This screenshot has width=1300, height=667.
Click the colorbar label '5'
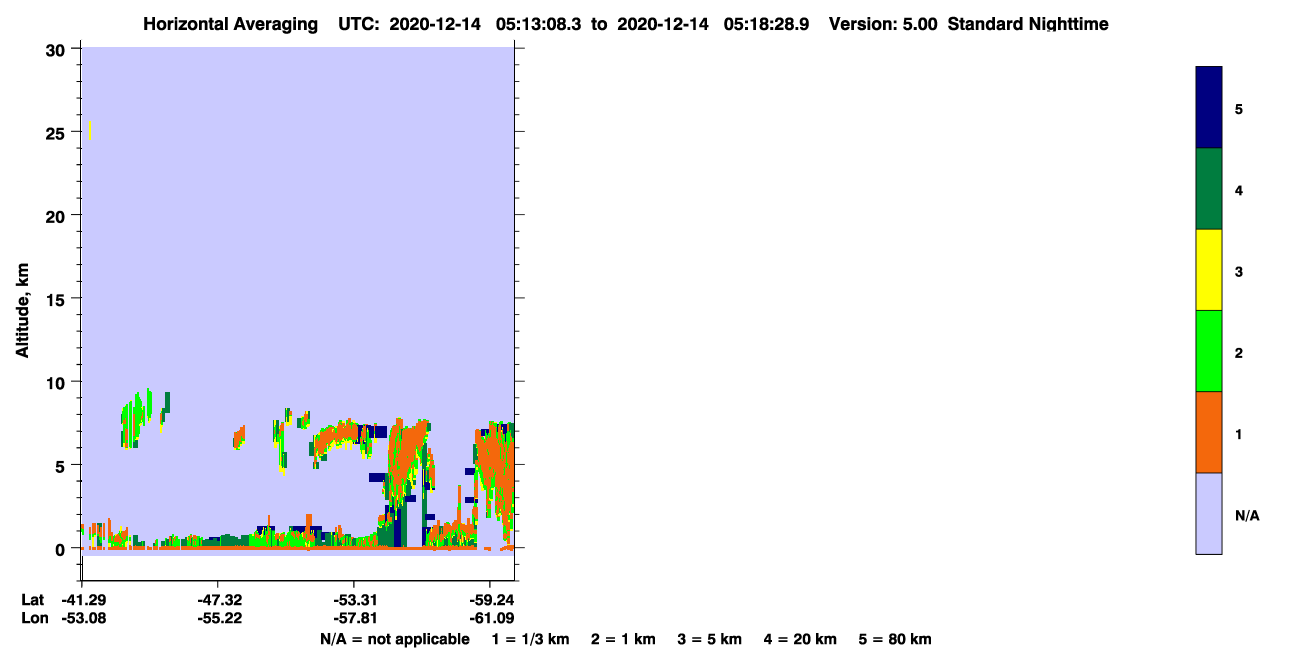point(1239,109)
